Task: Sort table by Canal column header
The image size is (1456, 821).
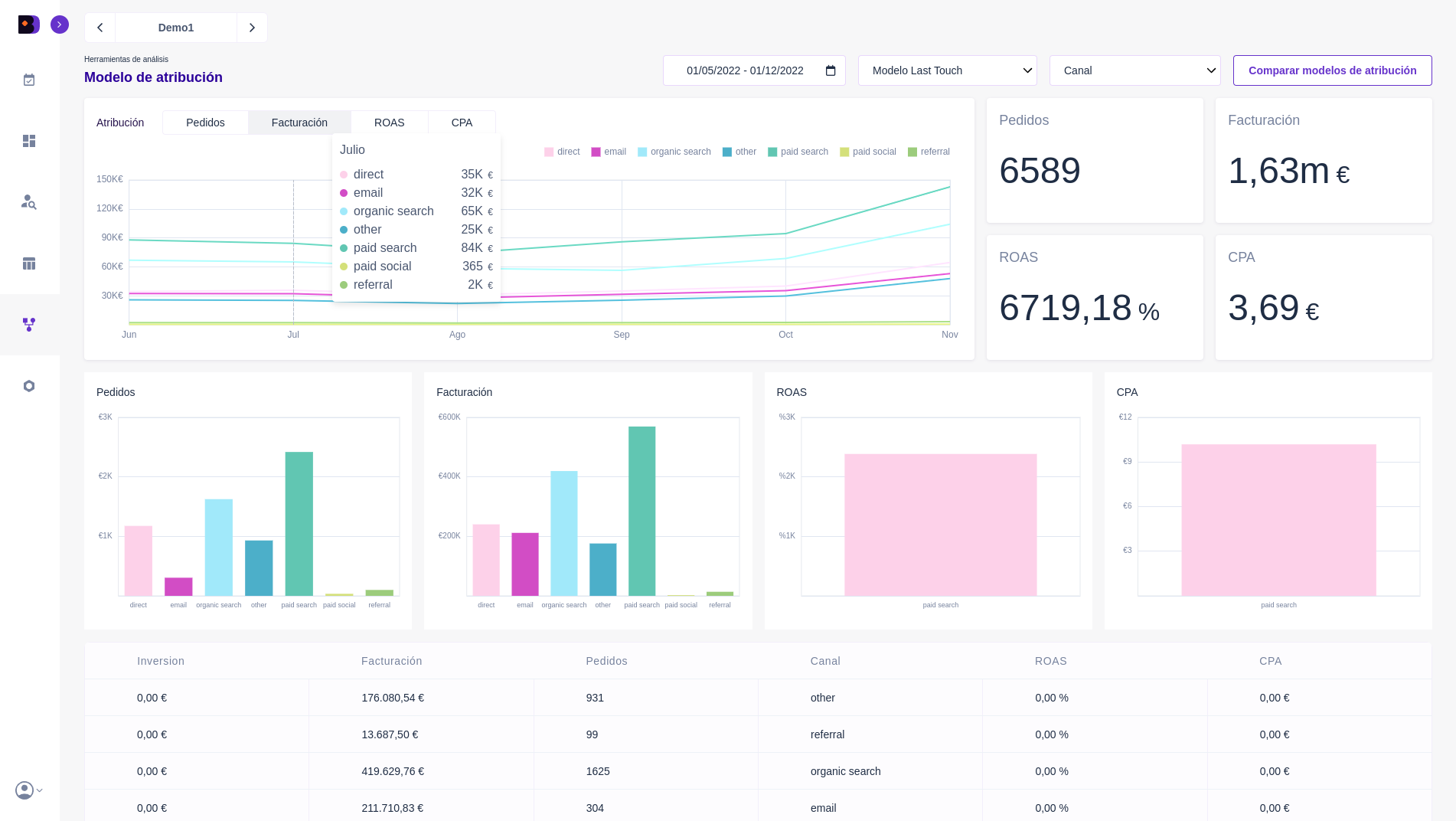Action: [x=825, y=661]
